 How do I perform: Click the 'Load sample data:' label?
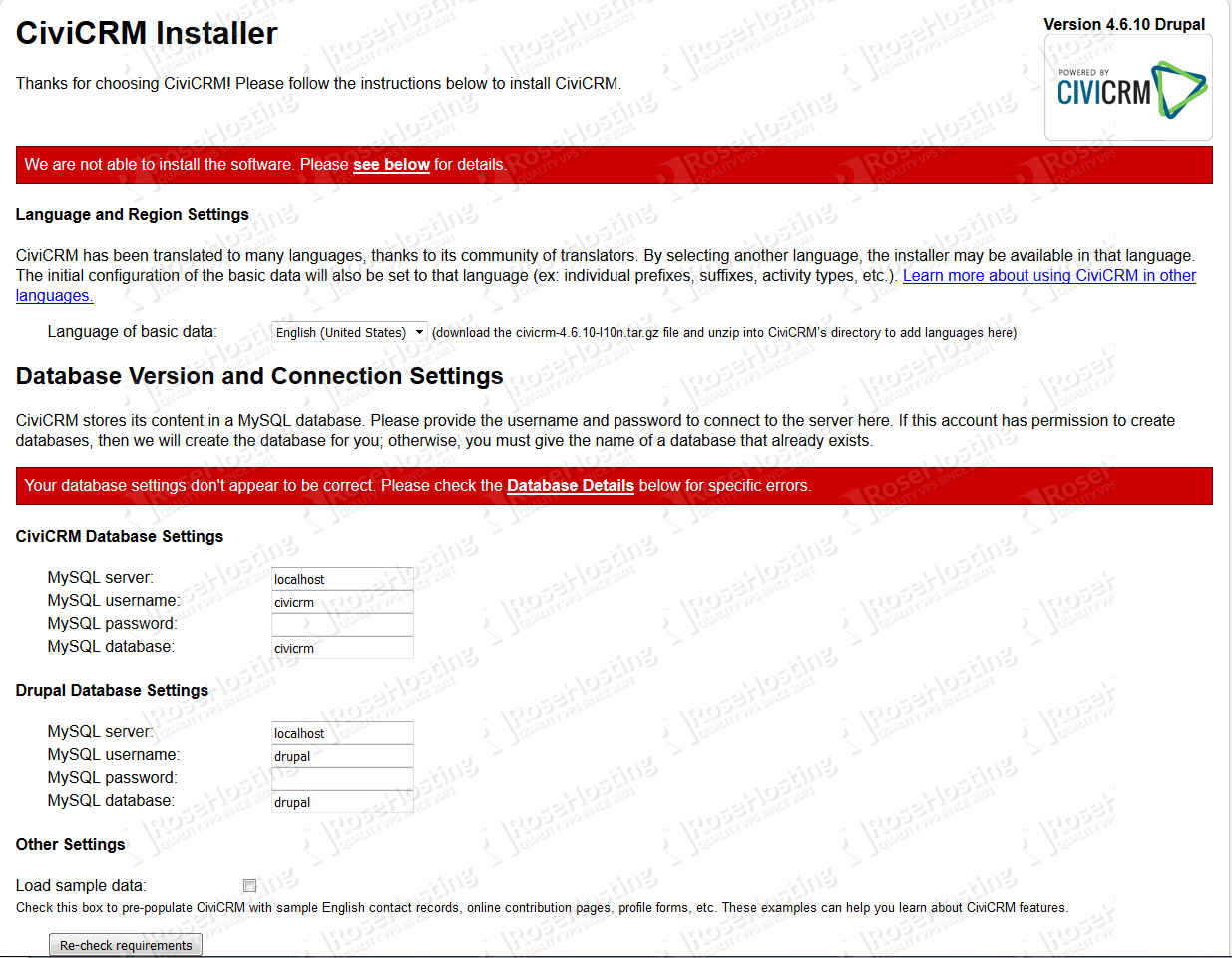click(81, 885)
